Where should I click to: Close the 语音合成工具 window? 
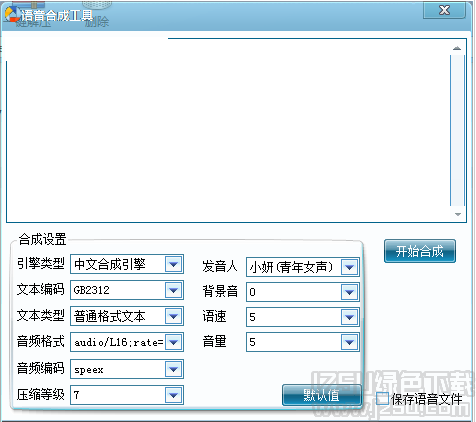coord(444,10)
